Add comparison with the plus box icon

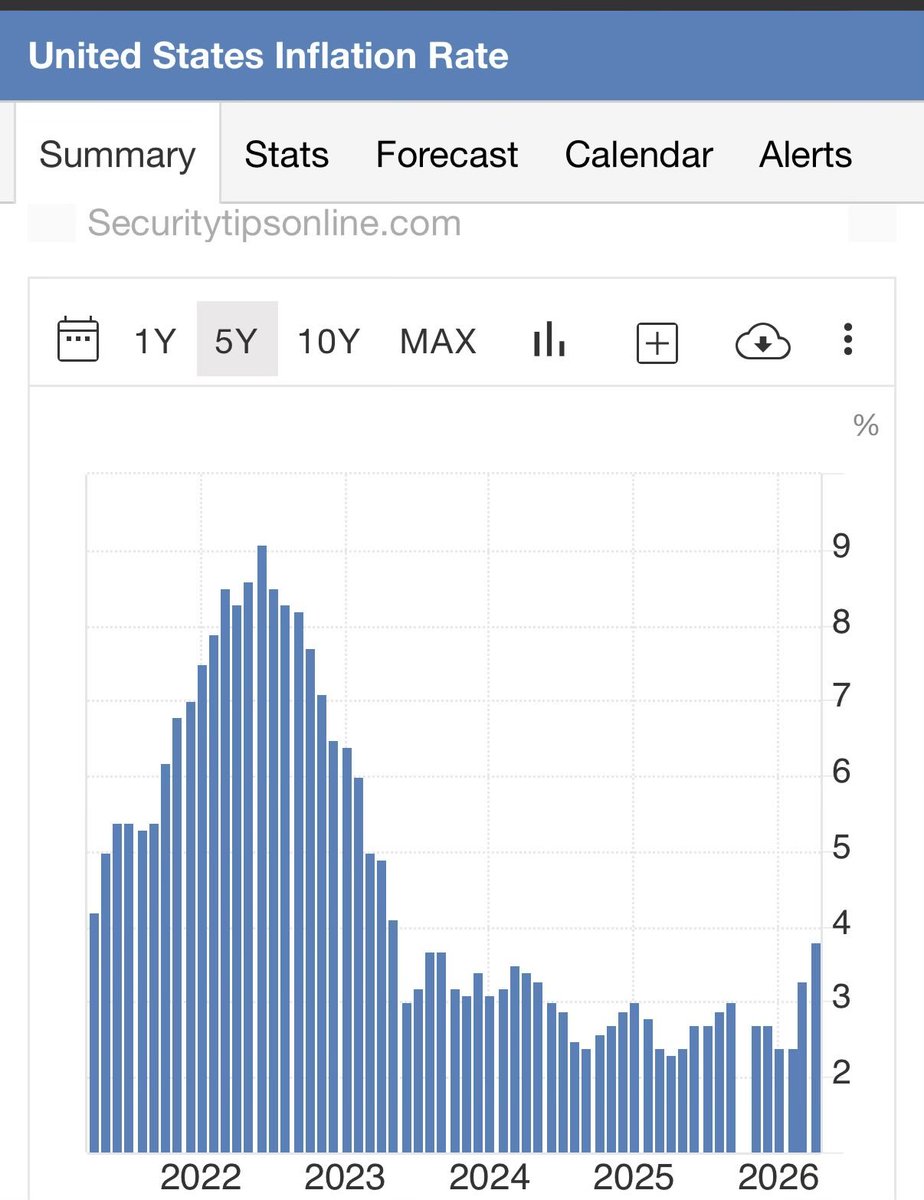(657, 342)
